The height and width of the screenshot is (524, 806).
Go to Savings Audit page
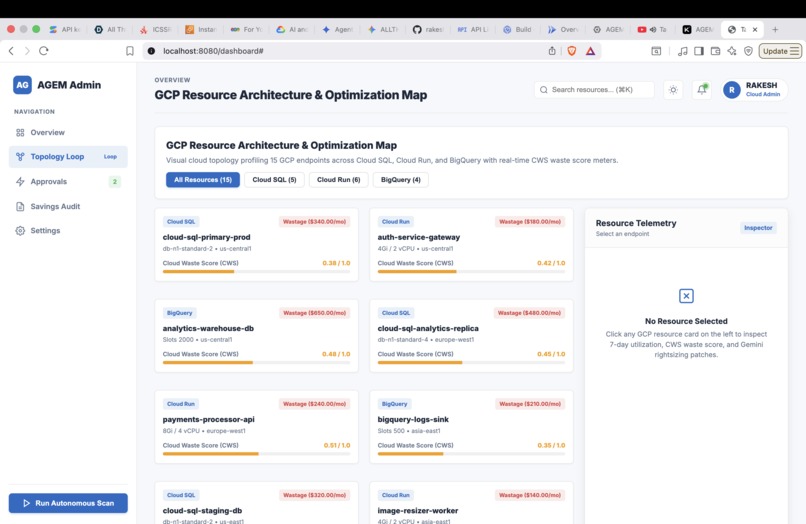coord(68,206)
